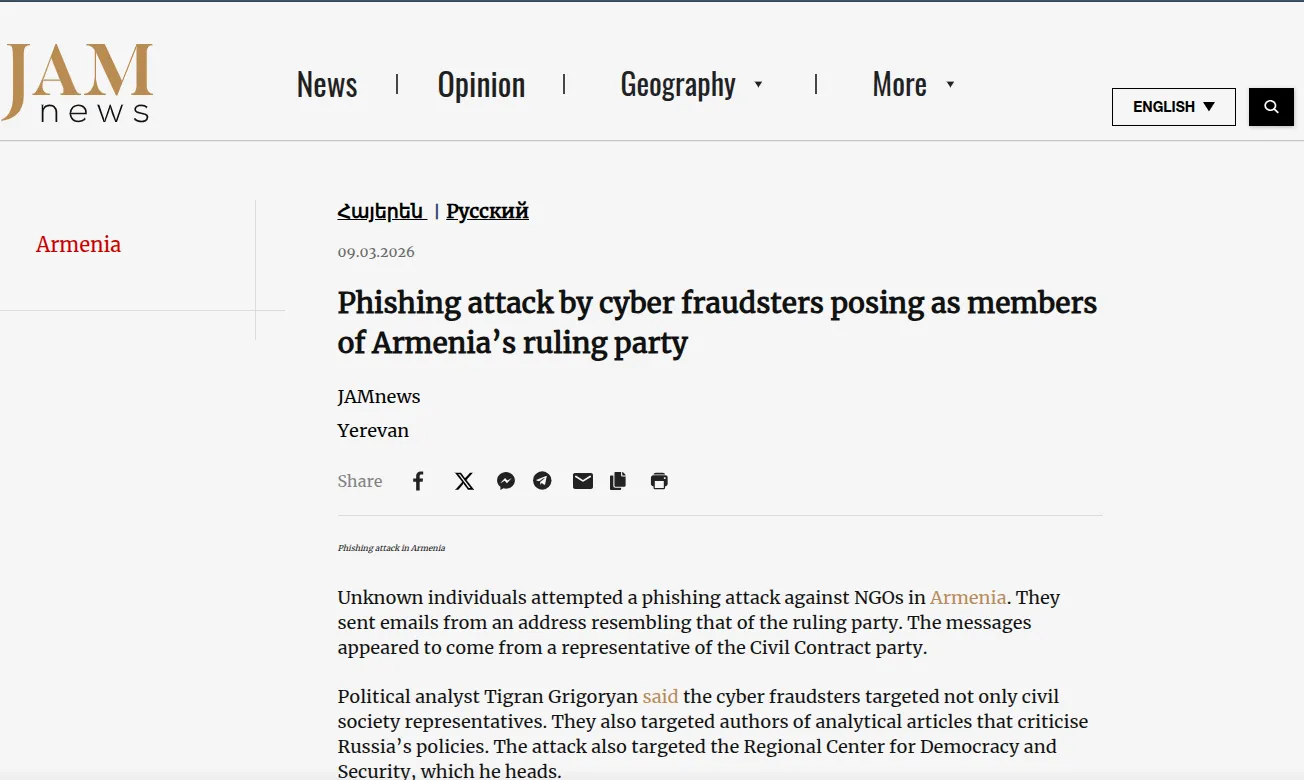Switch to Armenian version (Հայերեն)
1304x780 pixels.
pos(381,211)
